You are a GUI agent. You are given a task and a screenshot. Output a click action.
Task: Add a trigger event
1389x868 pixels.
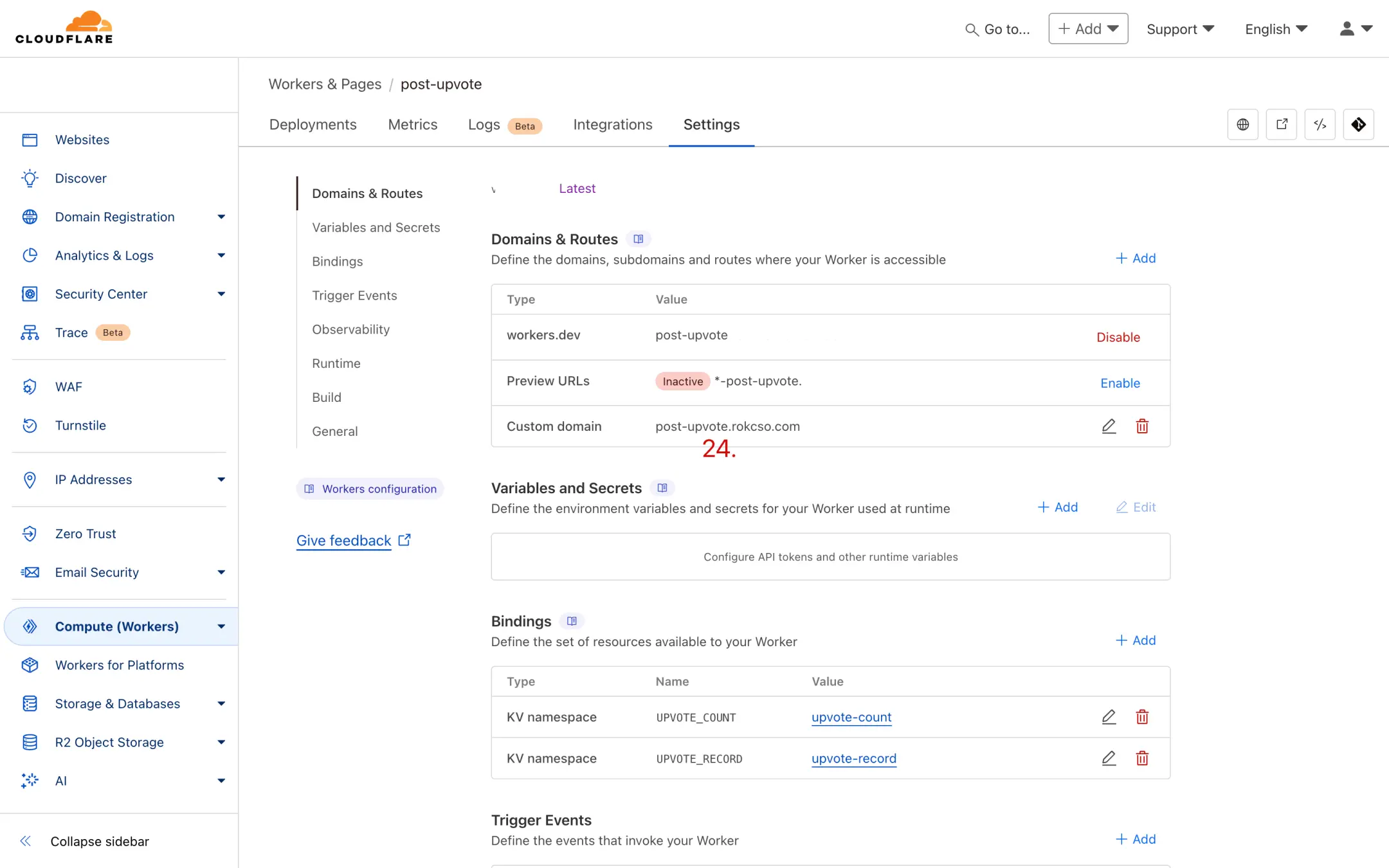tap(1136, 839)
